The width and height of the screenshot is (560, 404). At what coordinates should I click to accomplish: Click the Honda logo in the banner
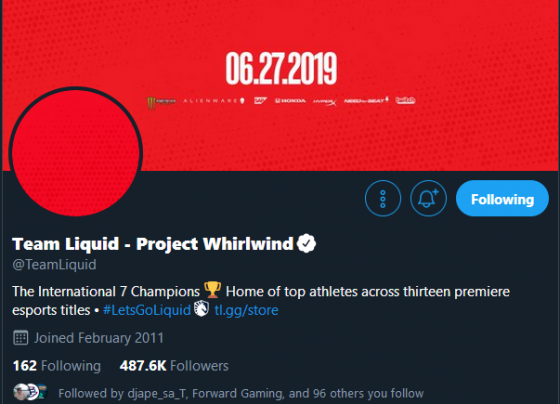[x=290, y=101]
